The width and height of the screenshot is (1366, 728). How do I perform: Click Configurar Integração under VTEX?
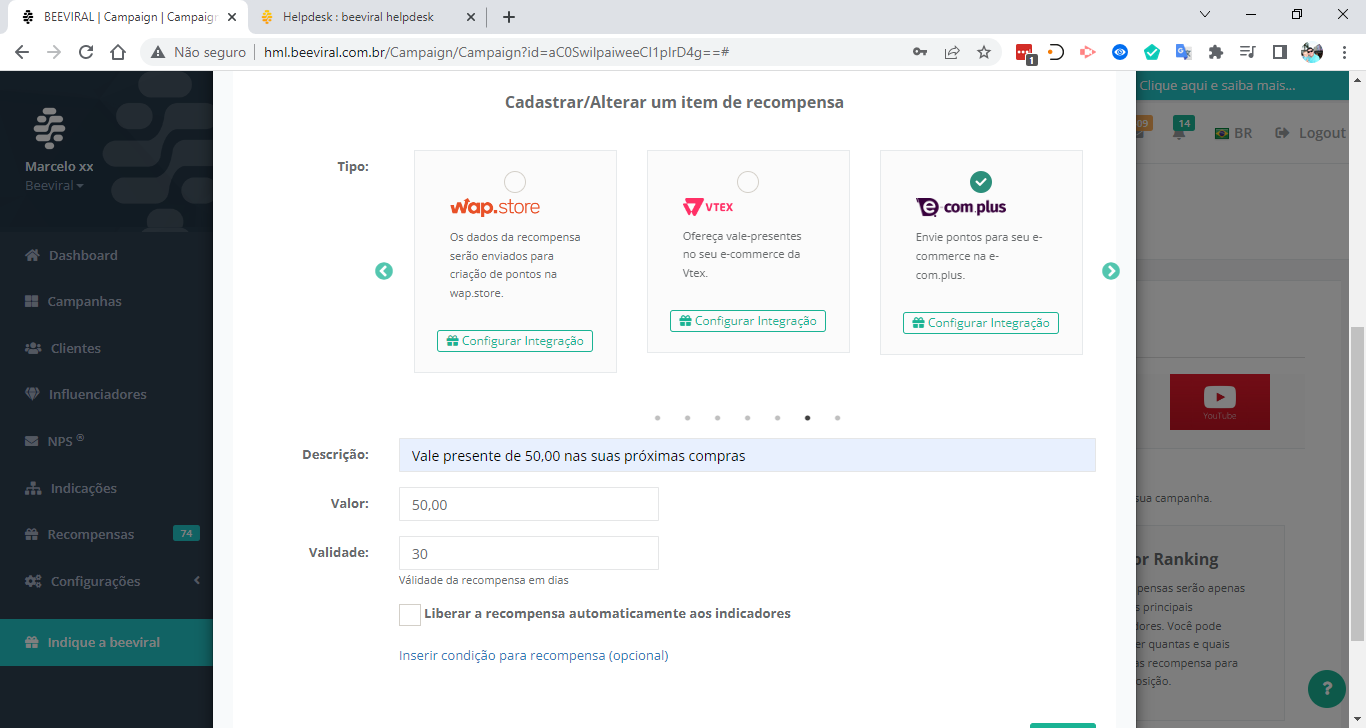[x=748, y=321]
